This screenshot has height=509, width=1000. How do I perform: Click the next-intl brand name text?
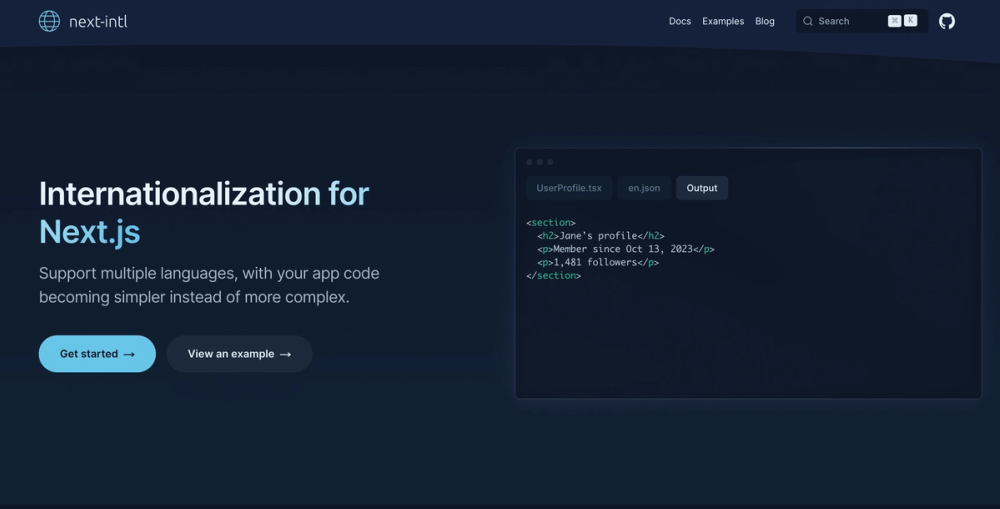click(98, 22)
